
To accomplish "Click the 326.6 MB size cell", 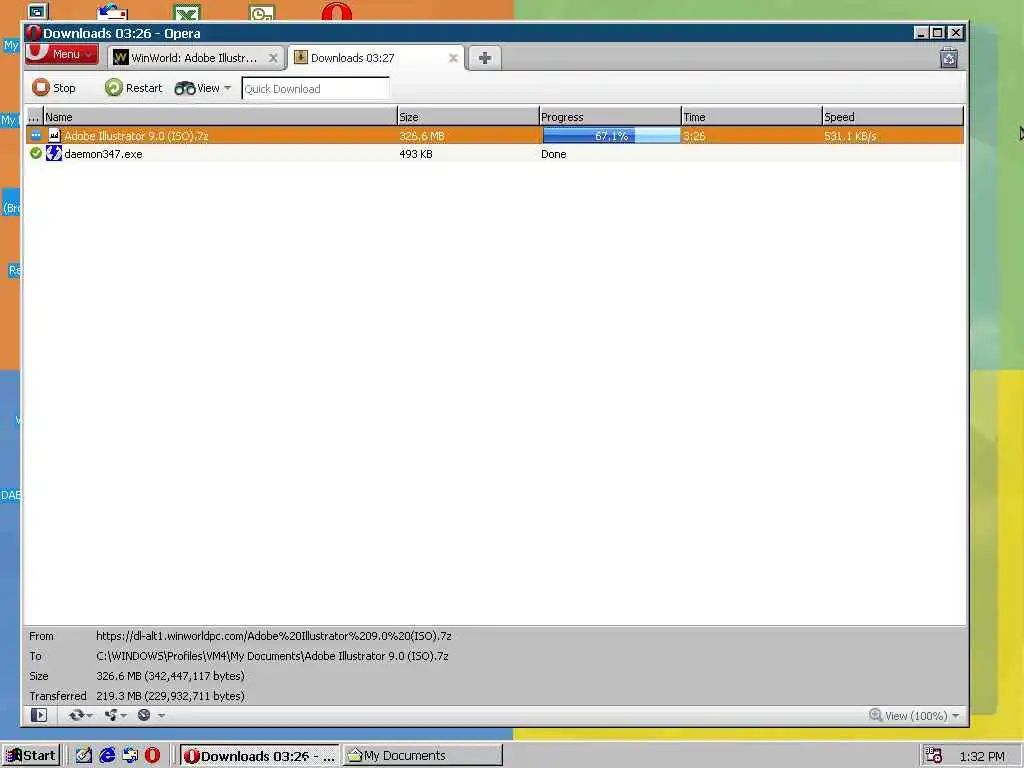I will (x=422, y=136).
